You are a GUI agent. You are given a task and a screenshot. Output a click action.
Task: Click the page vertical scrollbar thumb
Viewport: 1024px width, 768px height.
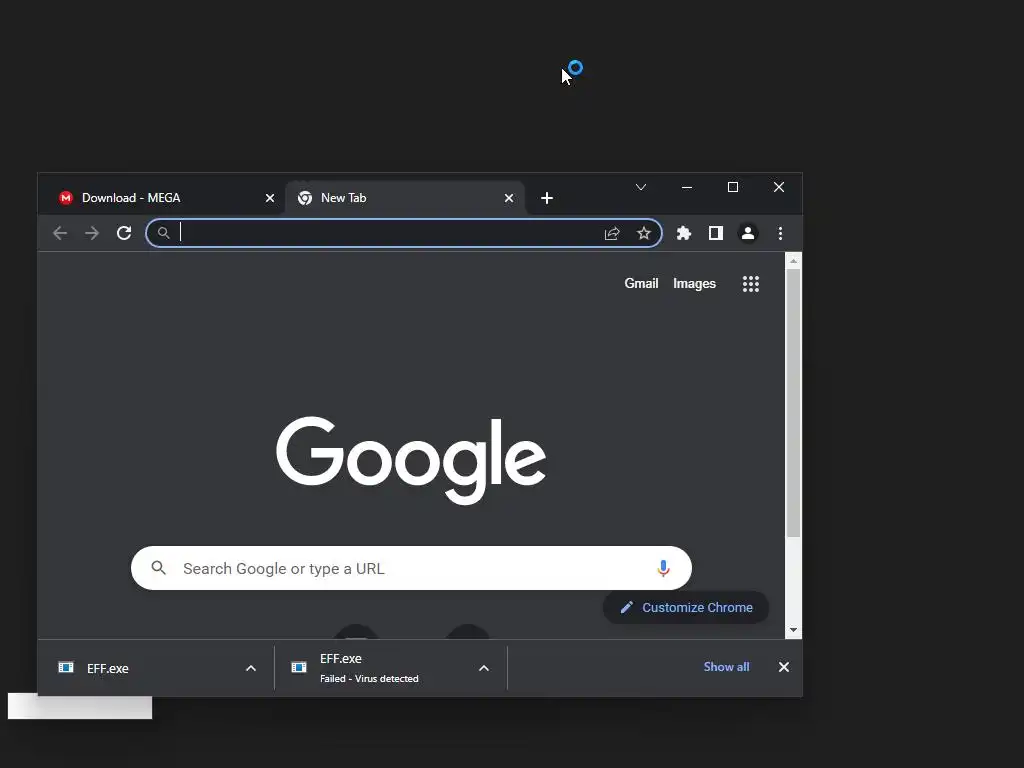click(x=793, y=402)
